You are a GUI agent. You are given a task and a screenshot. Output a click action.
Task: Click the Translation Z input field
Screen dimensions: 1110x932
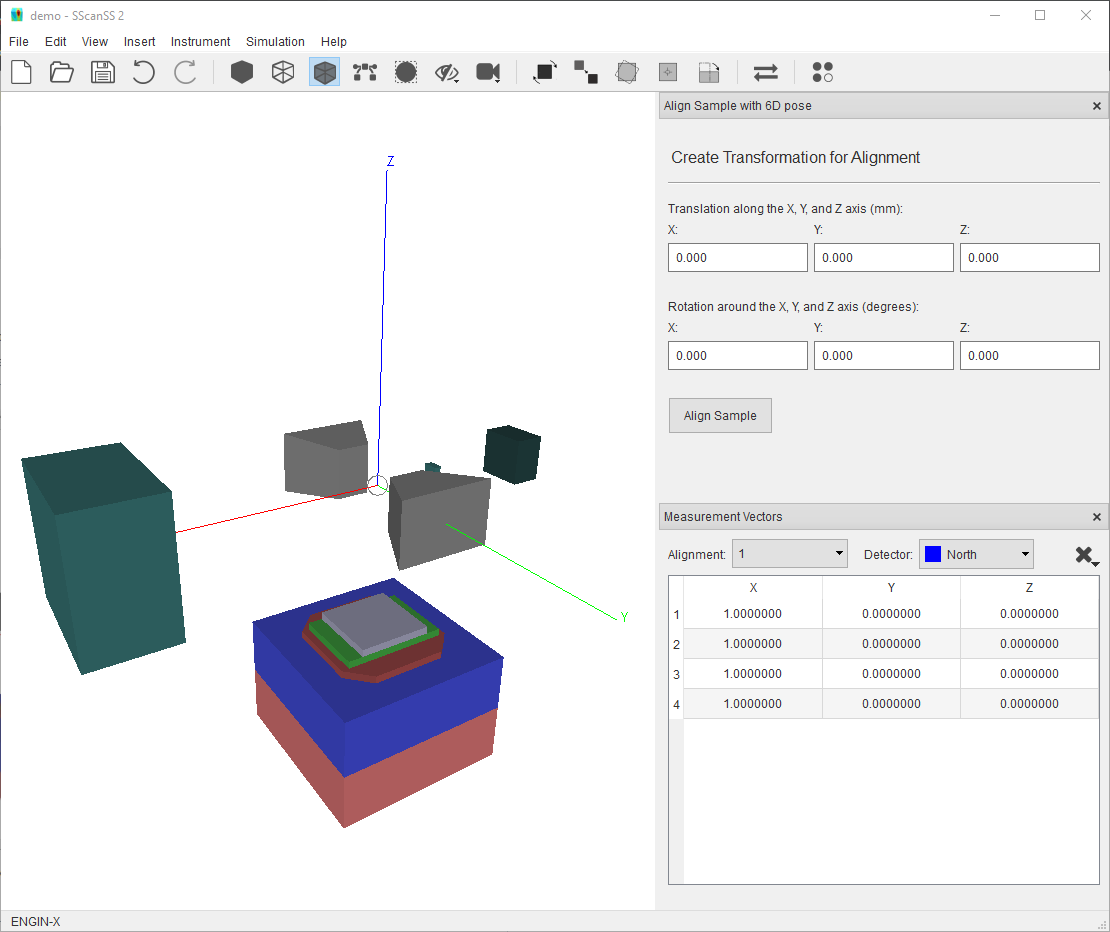pyautogui.click(x=1029, y=258)
